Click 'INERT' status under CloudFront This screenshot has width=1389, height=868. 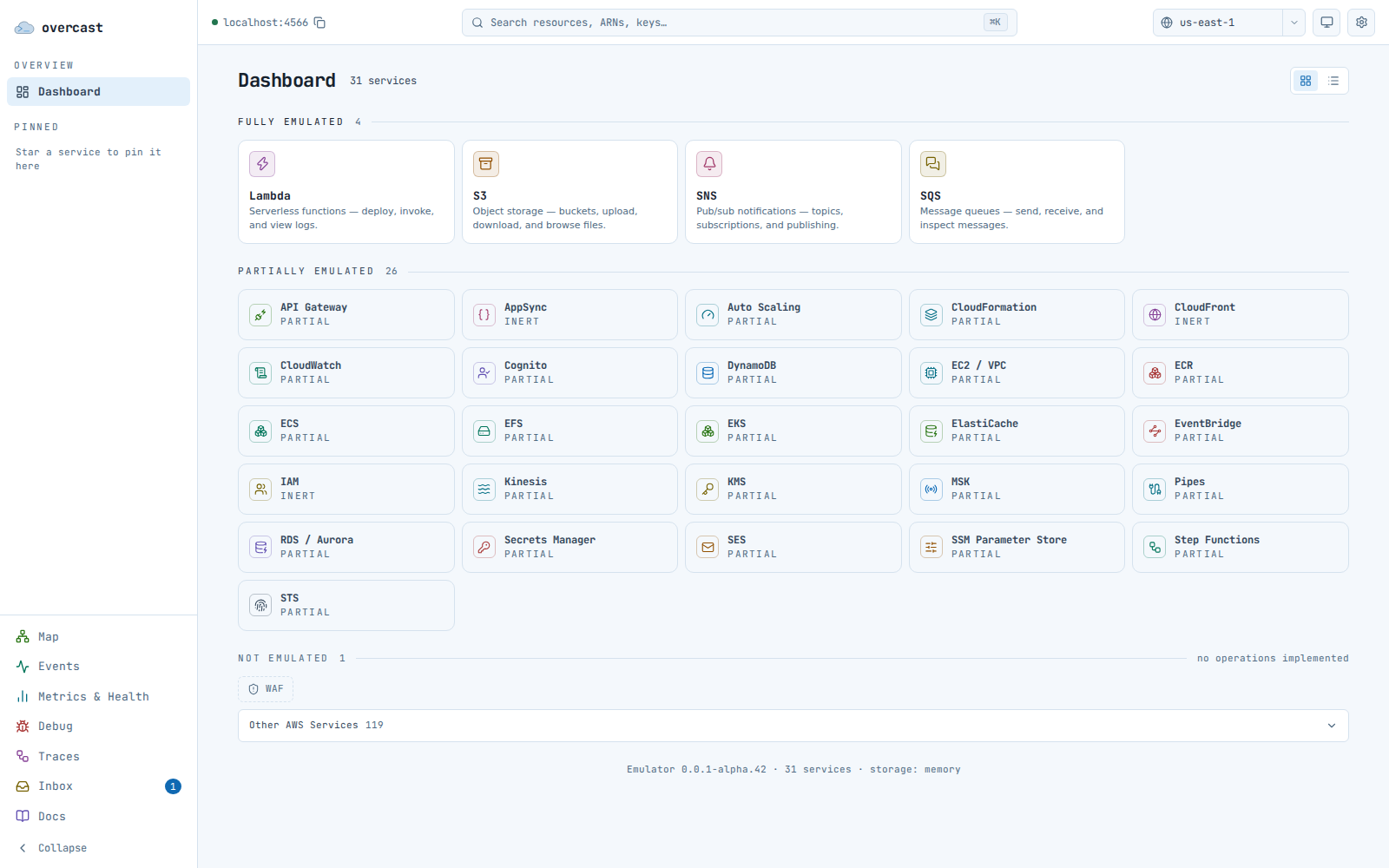(x=1192, y=322)
